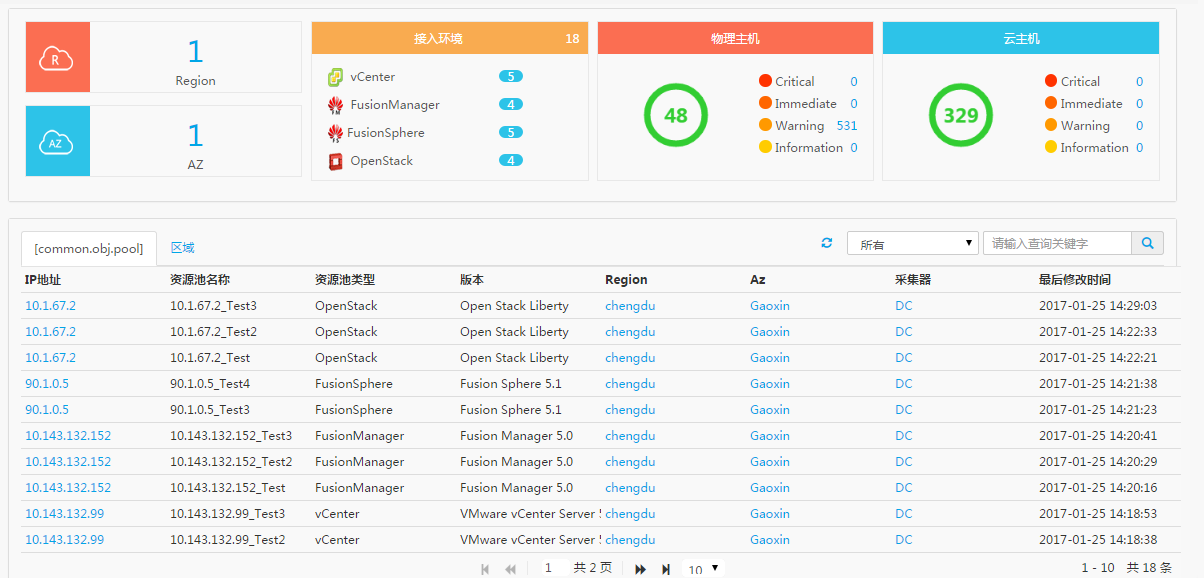The width and height of the screenshot is (1204, 578).
Task: Open the 所有 filter dropdown
Action: (x=912, y=243)
